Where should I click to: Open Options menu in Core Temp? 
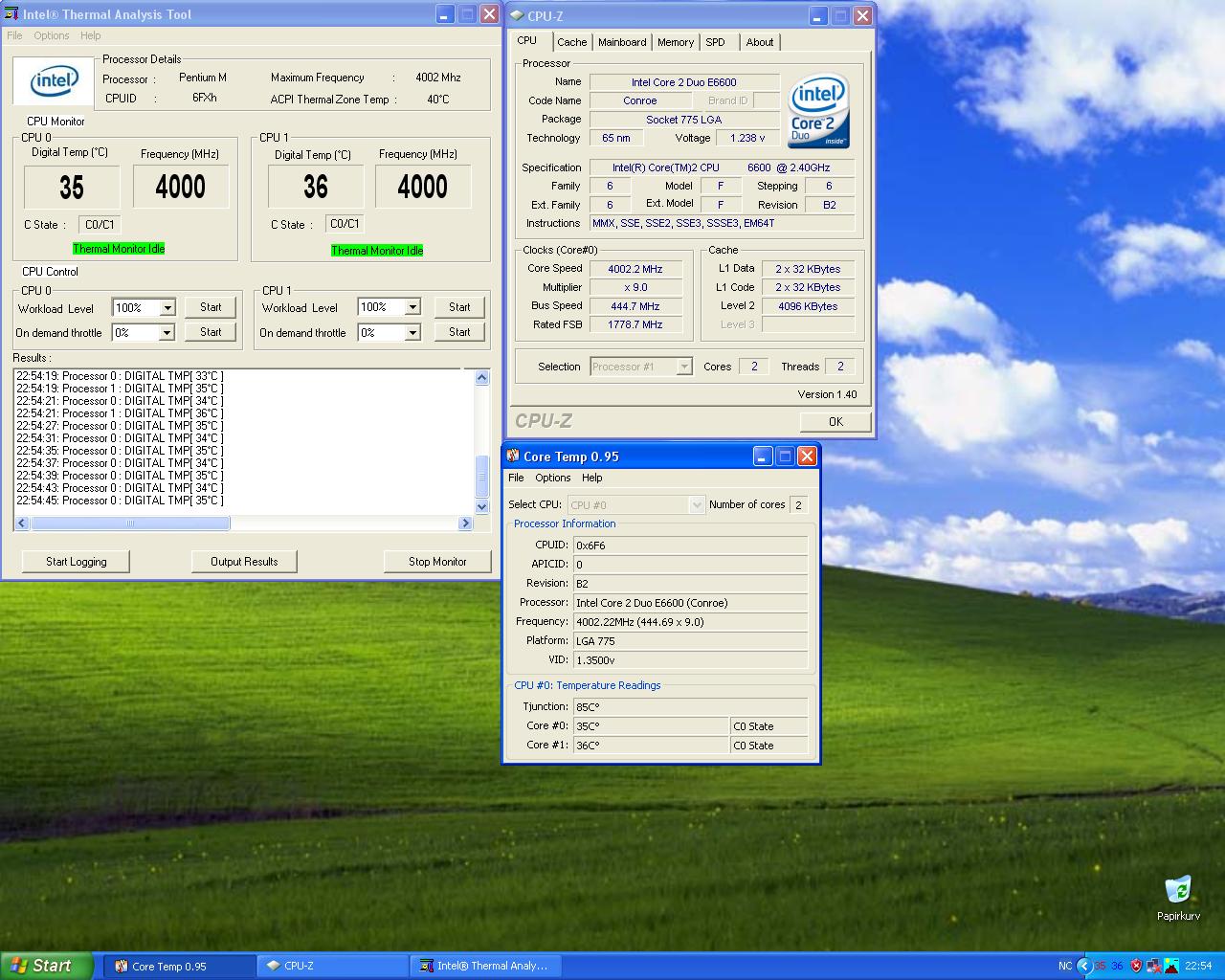(x=553, y=478)
